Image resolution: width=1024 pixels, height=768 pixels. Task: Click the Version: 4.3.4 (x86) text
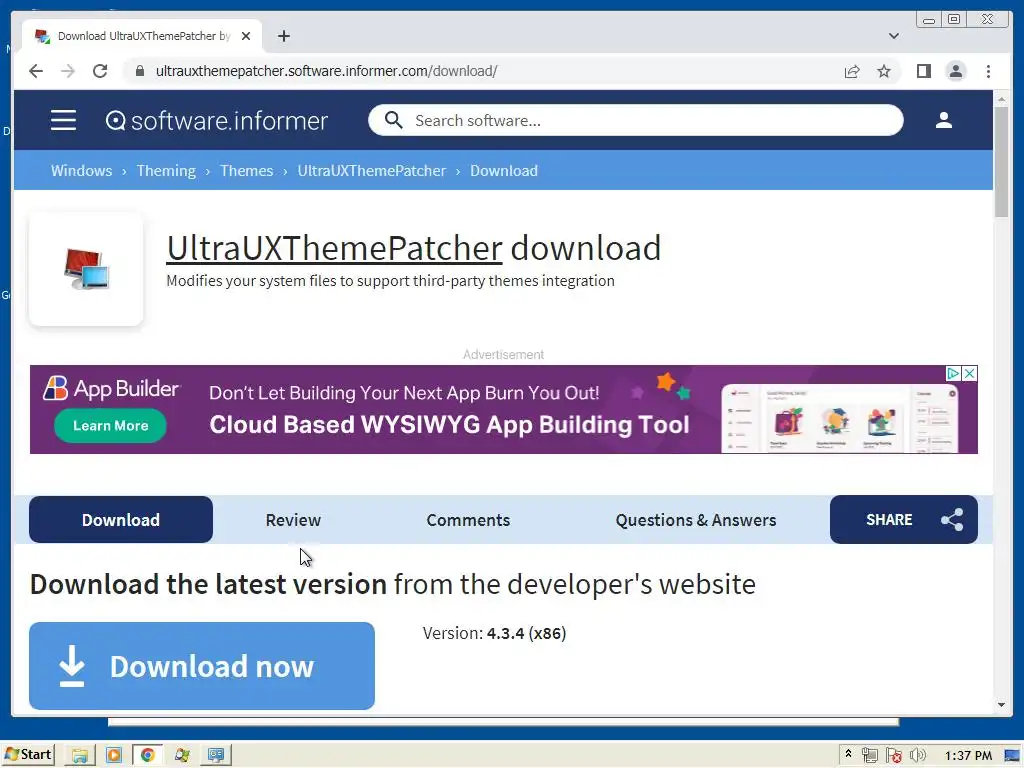(x=494, y=633)
